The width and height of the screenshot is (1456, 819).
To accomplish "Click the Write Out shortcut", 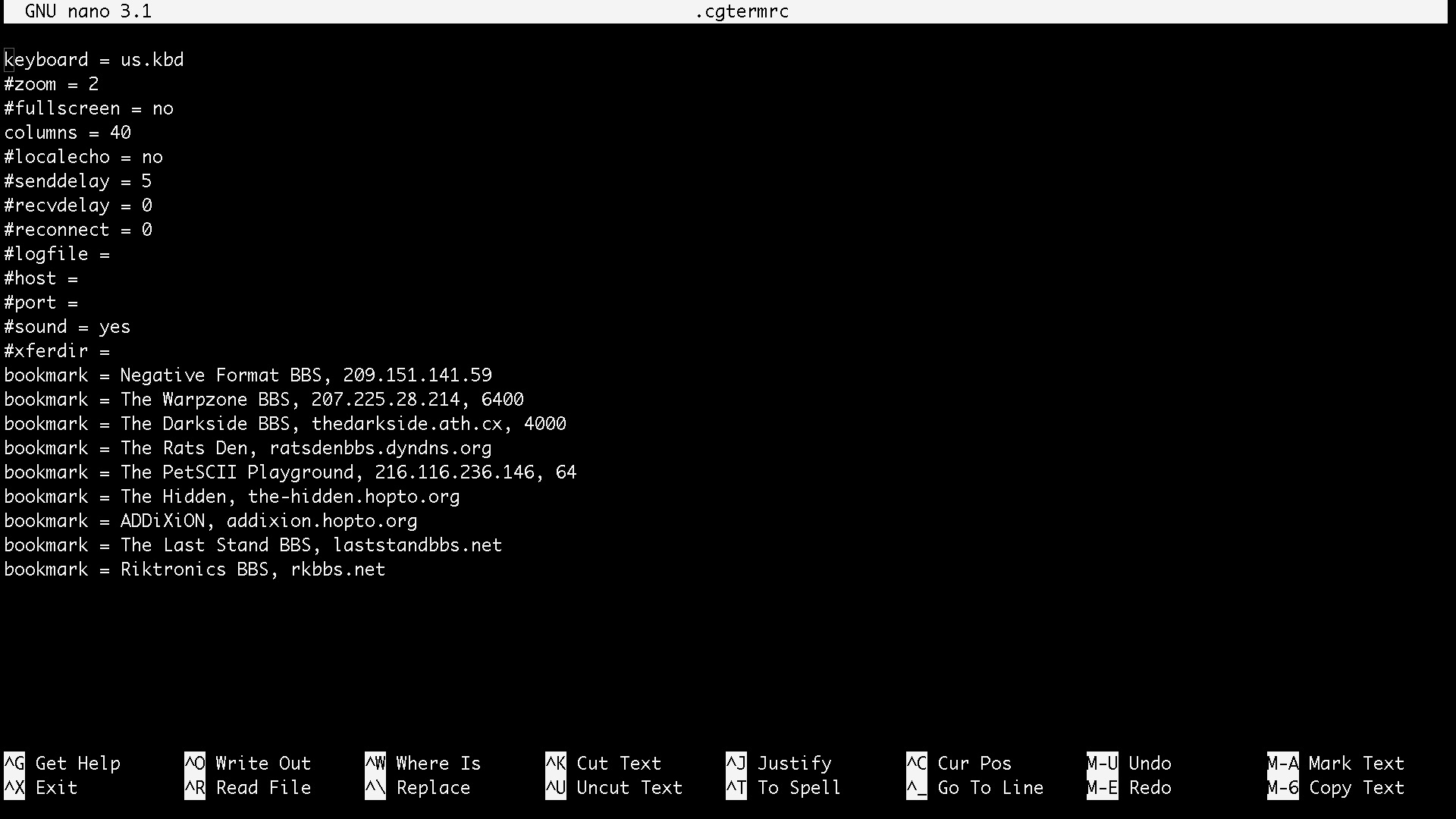I will click(x=248, y=763).
